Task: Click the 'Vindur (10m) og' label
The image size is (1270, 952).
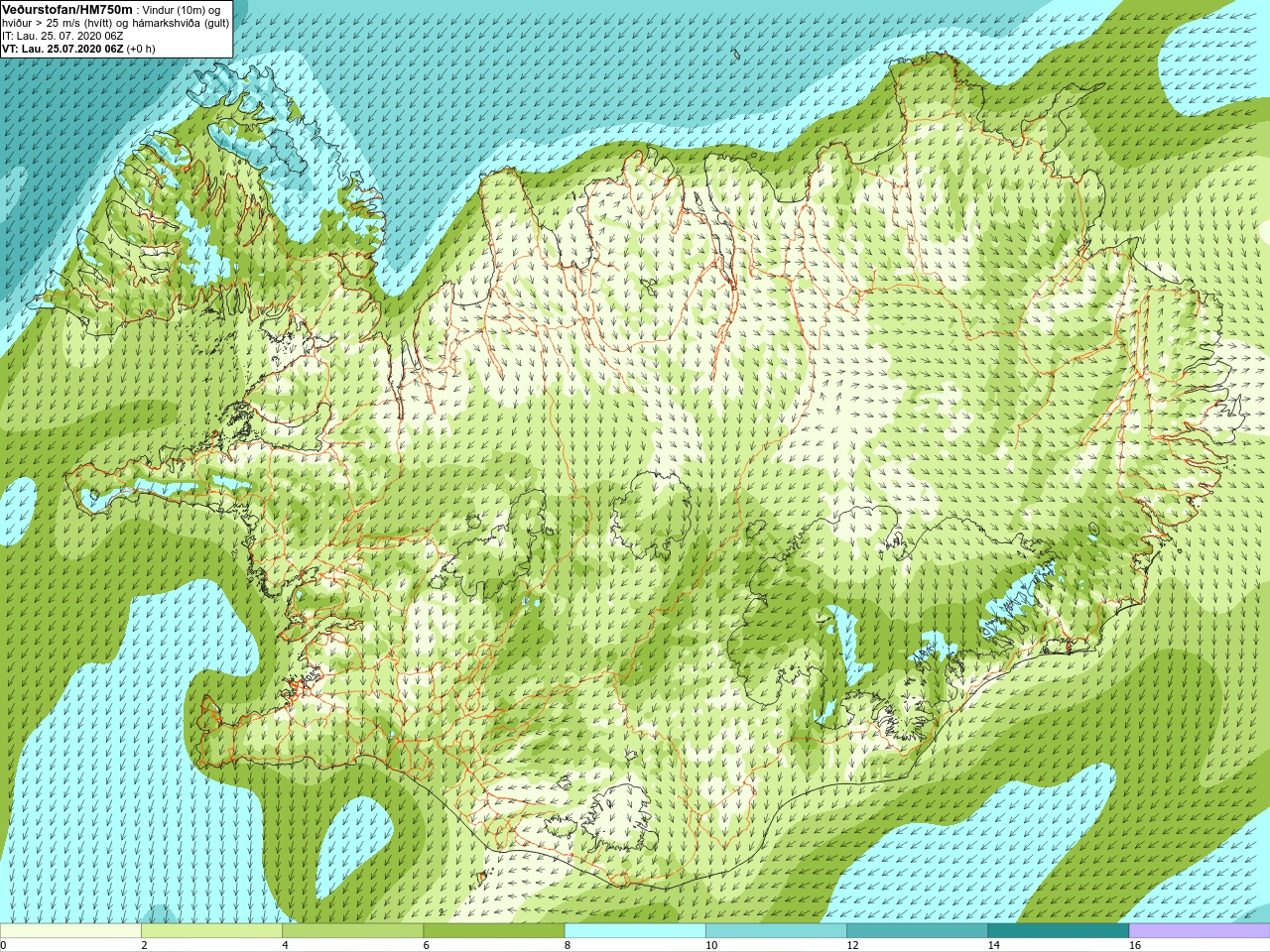Action: pyautogui.click(x=182, y=10)
